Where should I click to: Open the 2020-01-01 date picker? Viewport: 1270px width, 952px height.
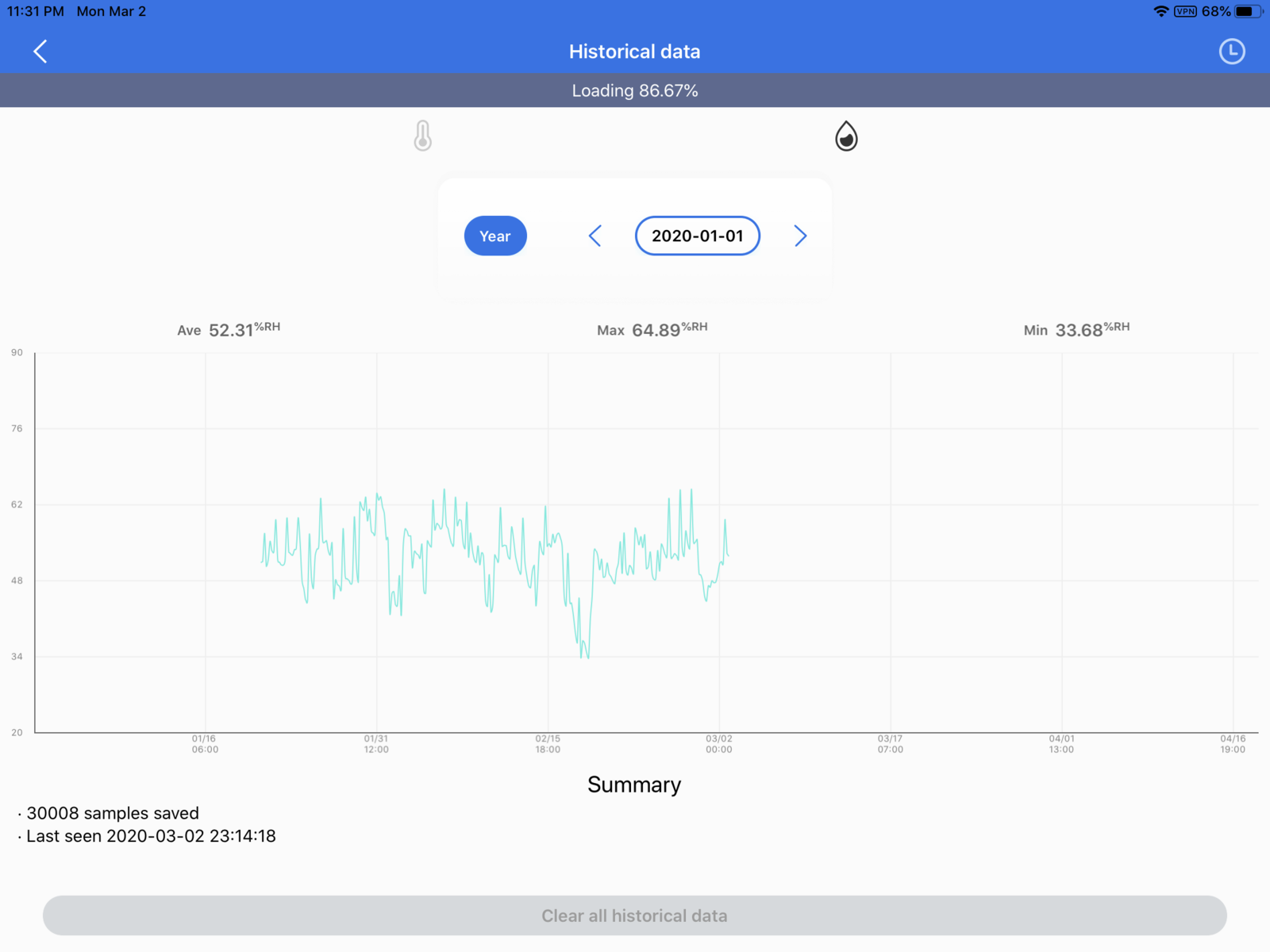pyautogui.click(x=698, y=236)
